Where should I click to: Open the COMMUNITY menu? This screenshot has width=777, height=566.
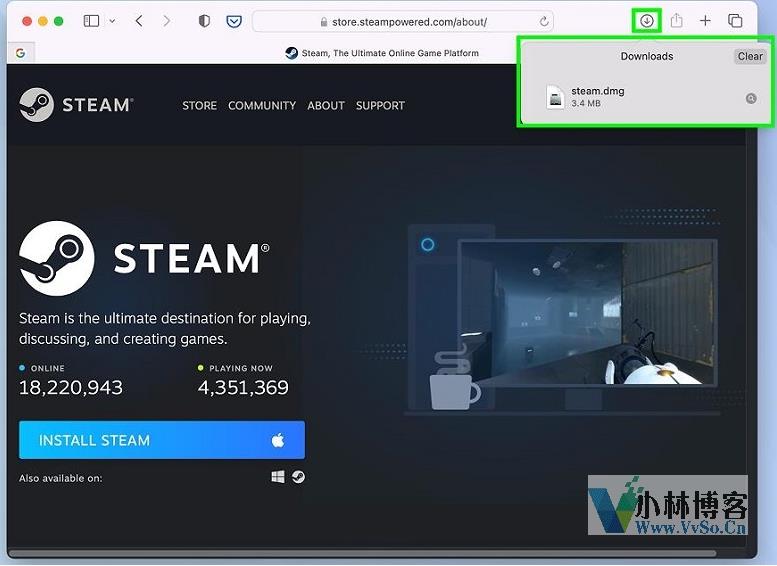[262, 106]
